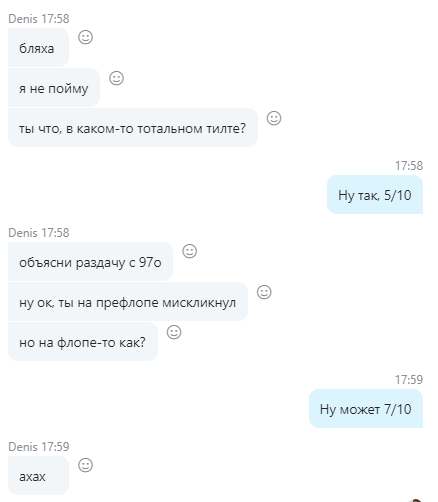
Task: Add reaction to "тотальном тилте?" message
Action: click(274, 118)
